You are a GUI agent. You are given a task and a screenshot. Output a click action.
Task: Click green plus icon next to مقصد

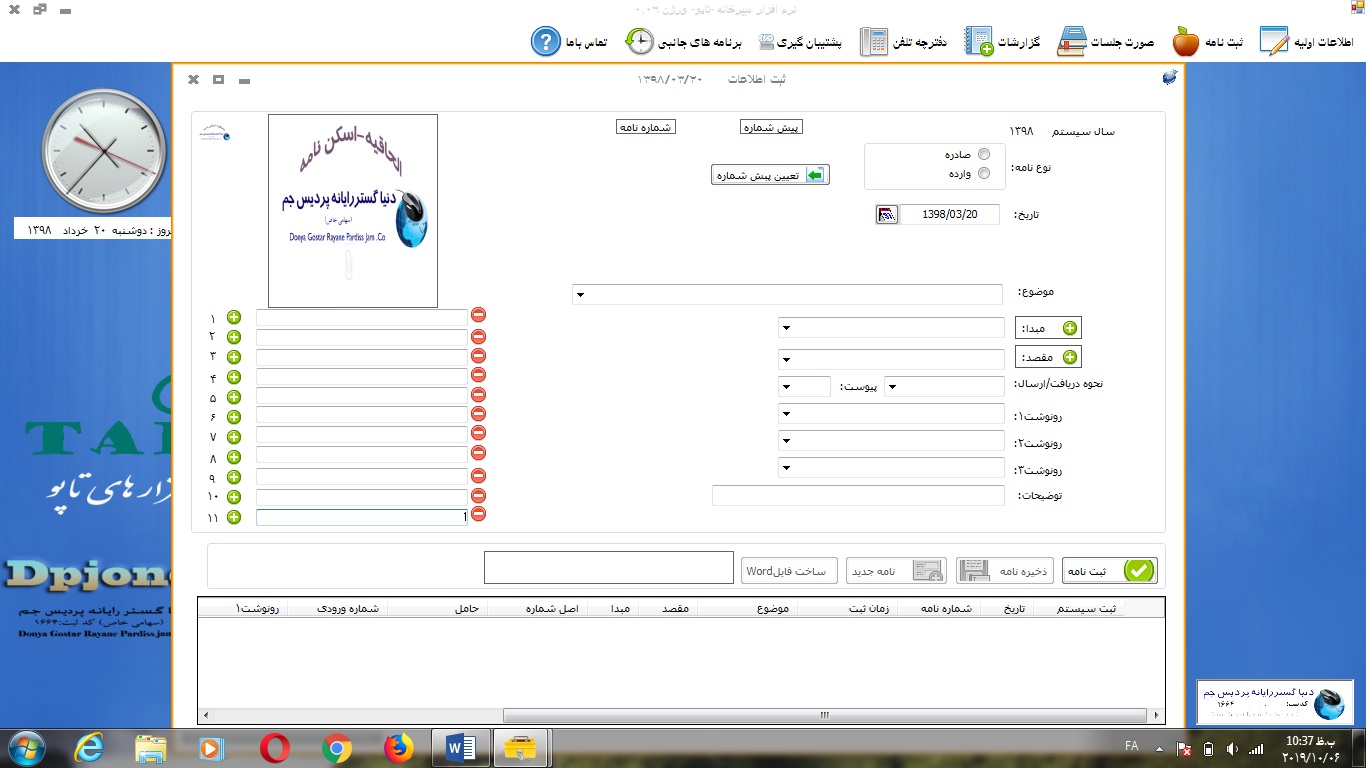click(1069, 357)
